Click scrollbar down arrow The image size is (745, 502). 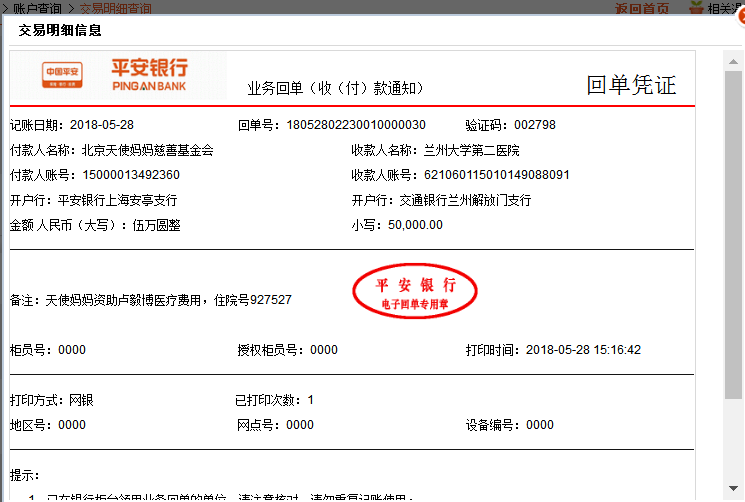(x=733, y=488)
